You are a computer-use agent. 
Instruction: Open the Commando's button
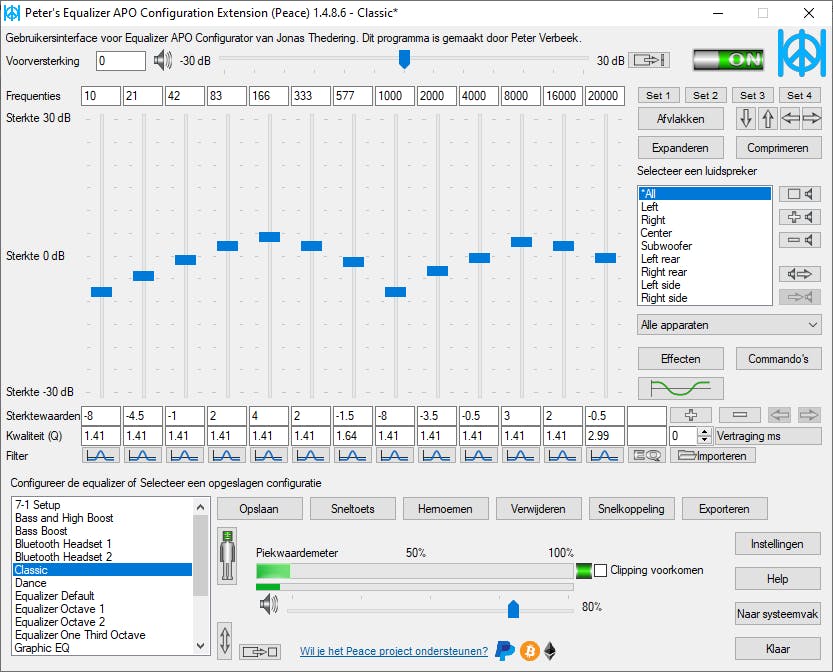(x=778, y=359)
